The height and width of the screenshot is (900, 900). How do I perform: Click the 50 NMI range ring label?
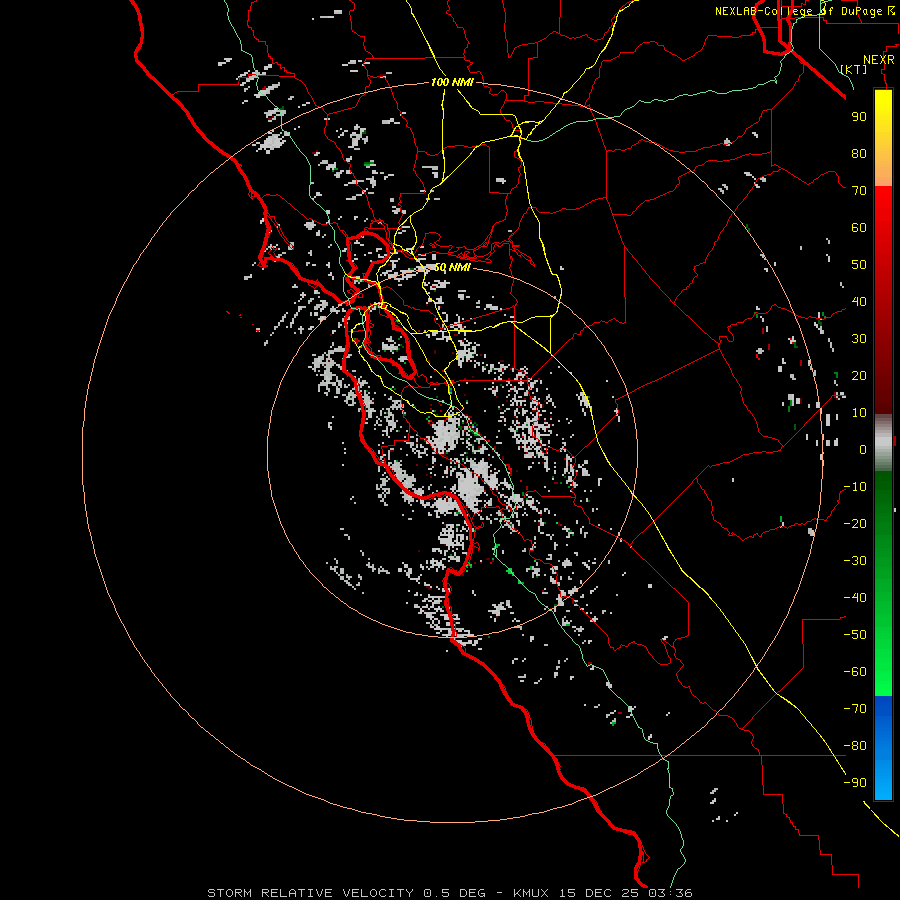[452, 267]
